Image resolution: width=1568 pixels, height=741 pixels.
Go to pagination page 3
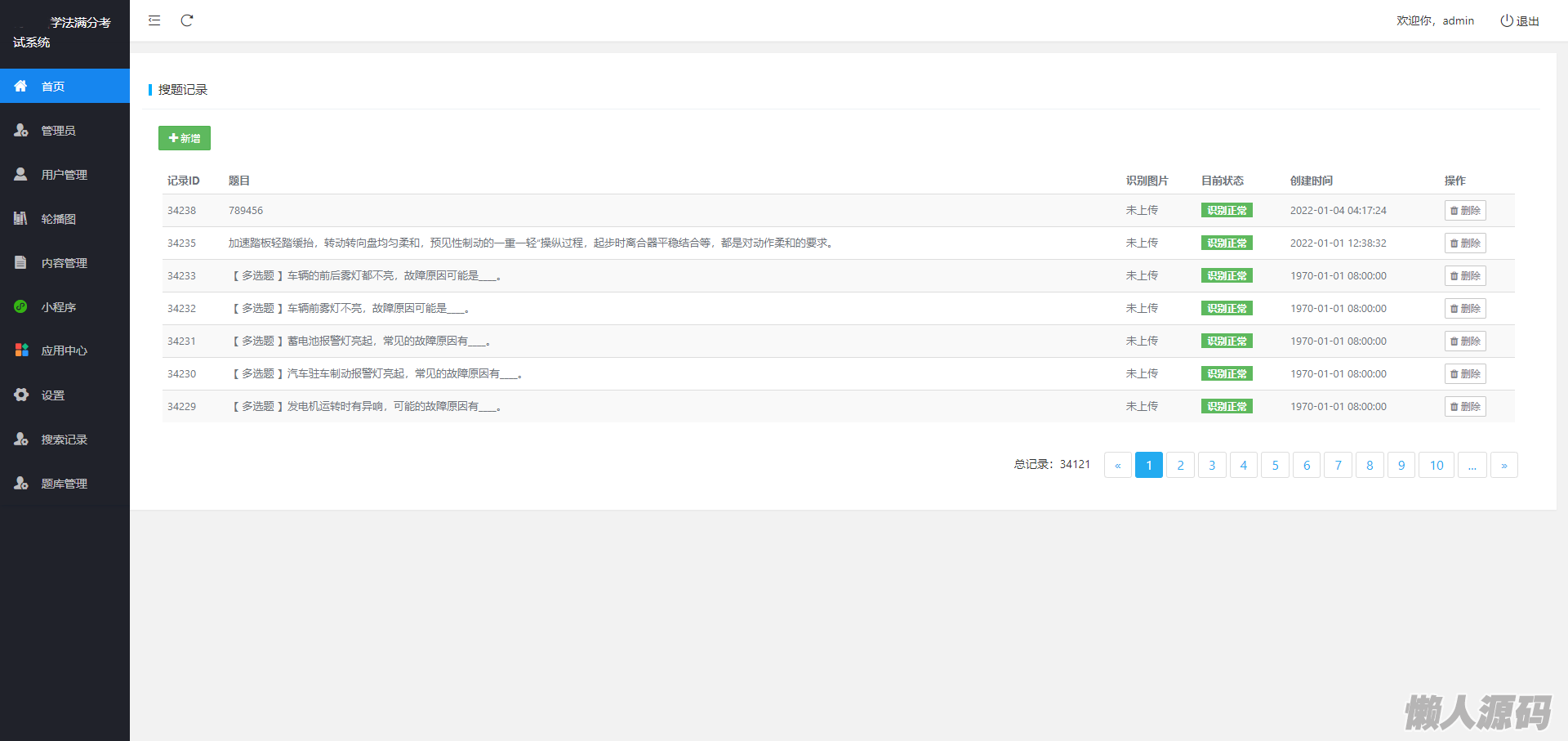coord(1212,465)
